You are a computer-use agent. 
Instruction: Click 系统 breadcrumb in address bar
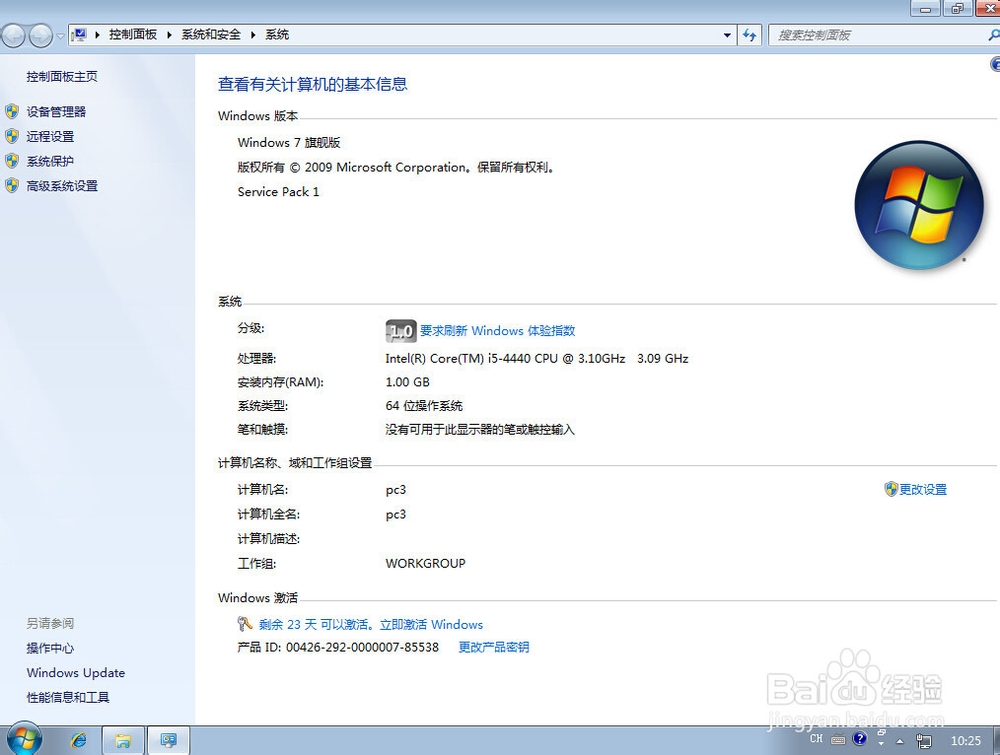(x=277, y=34)
